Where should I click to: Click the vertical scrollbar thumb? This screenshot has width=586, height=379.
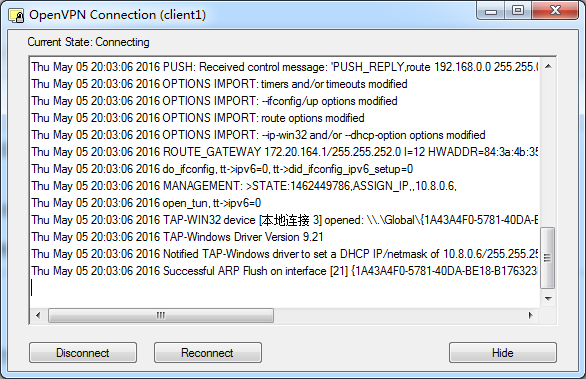pos(548,258)
